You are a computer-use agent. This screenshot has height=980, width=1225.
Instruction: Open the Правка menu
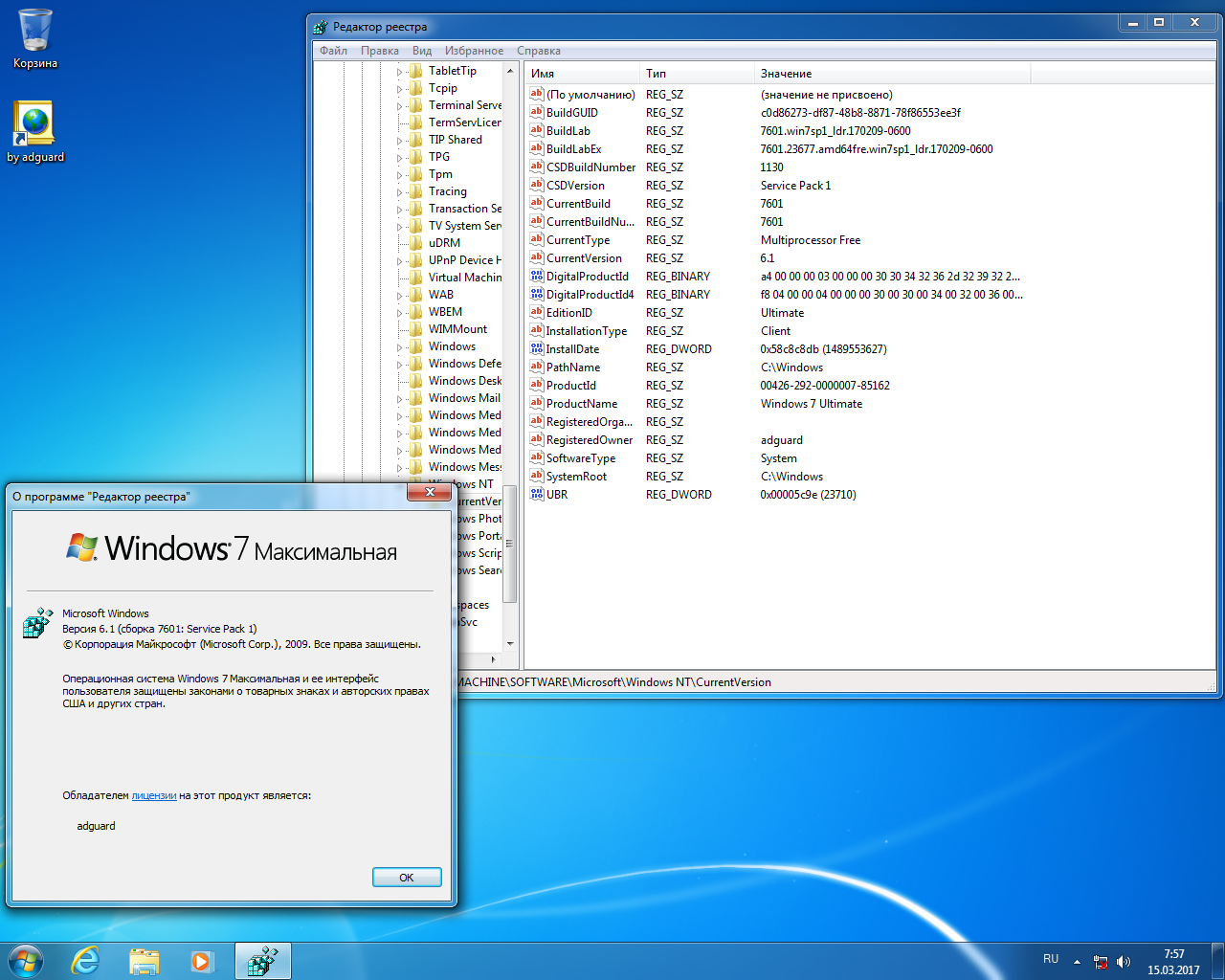(380, 51)
